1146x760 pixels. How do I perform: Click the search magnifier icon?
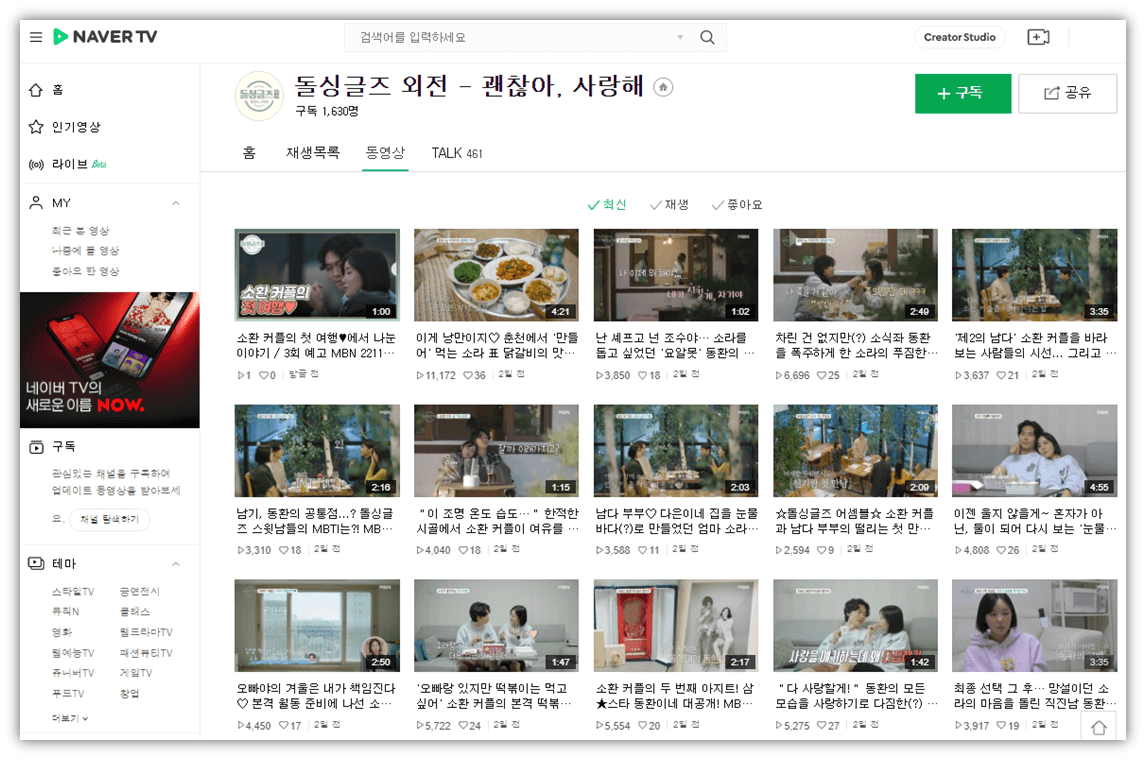(707, 37)
